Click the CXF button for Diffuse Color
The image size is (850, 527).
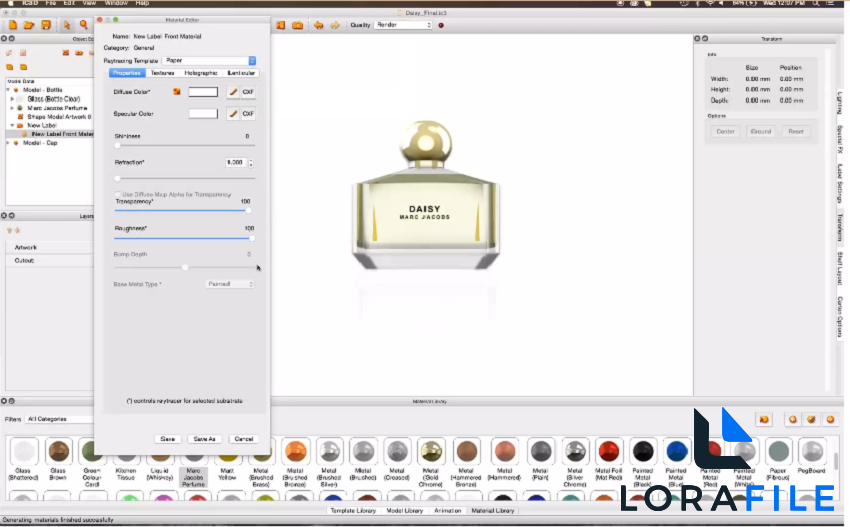(x=248, y=92)
